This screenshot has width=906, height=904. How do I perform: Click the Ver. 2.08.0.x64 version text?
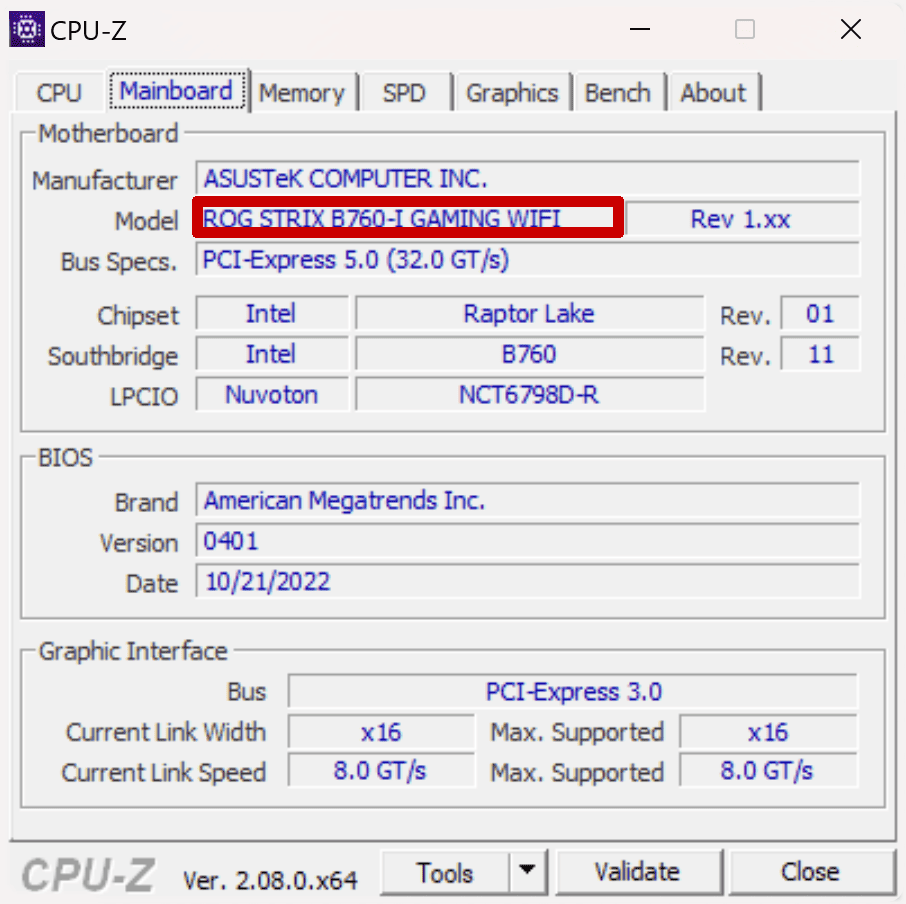pyautogui.click(x=270, y=880)
